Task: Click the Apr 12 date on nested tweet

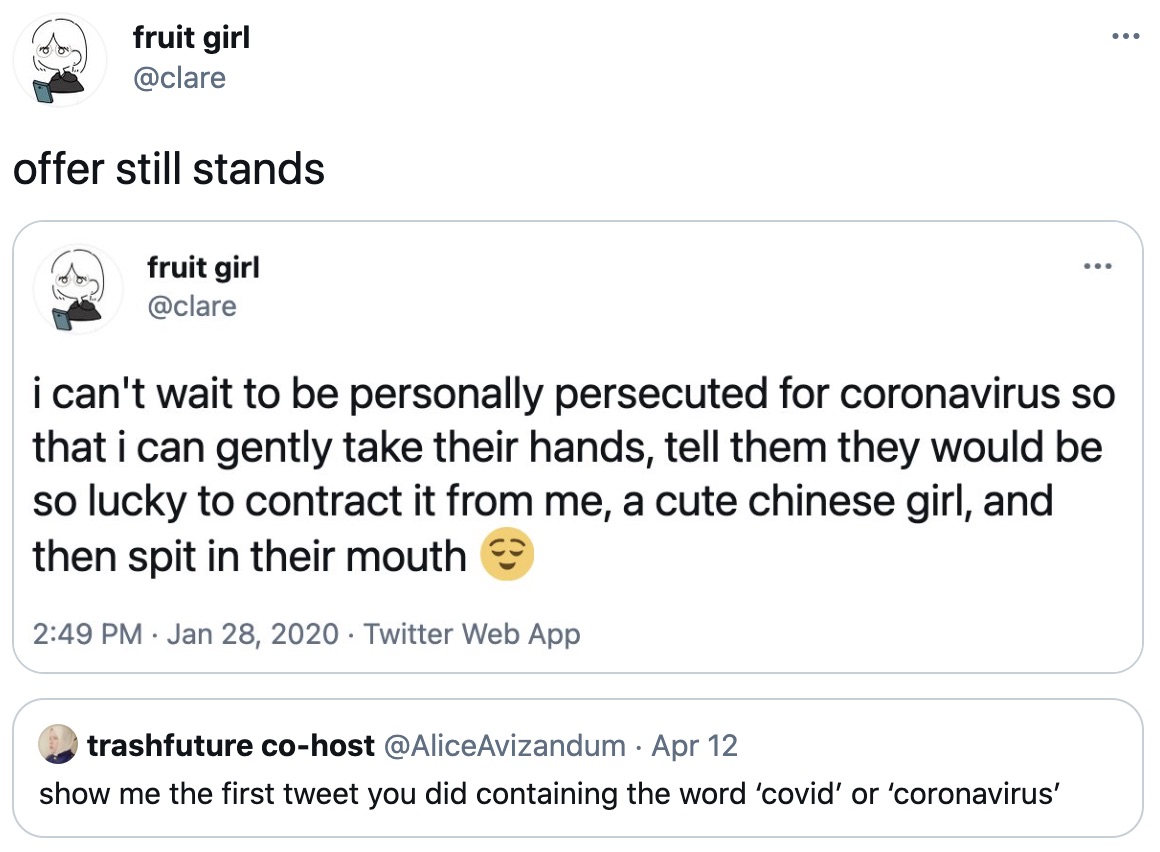Action: tap(694, 746)
